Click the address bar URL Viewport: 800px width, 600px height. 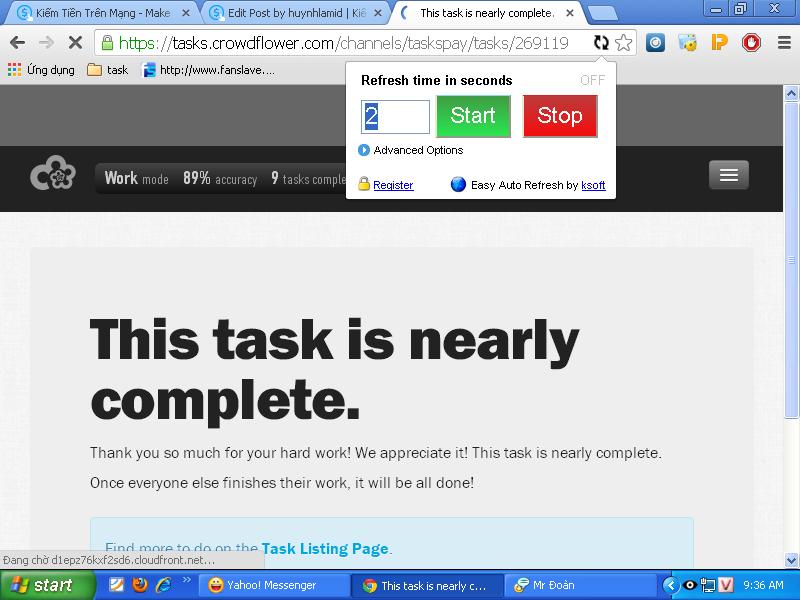(344, 43)
